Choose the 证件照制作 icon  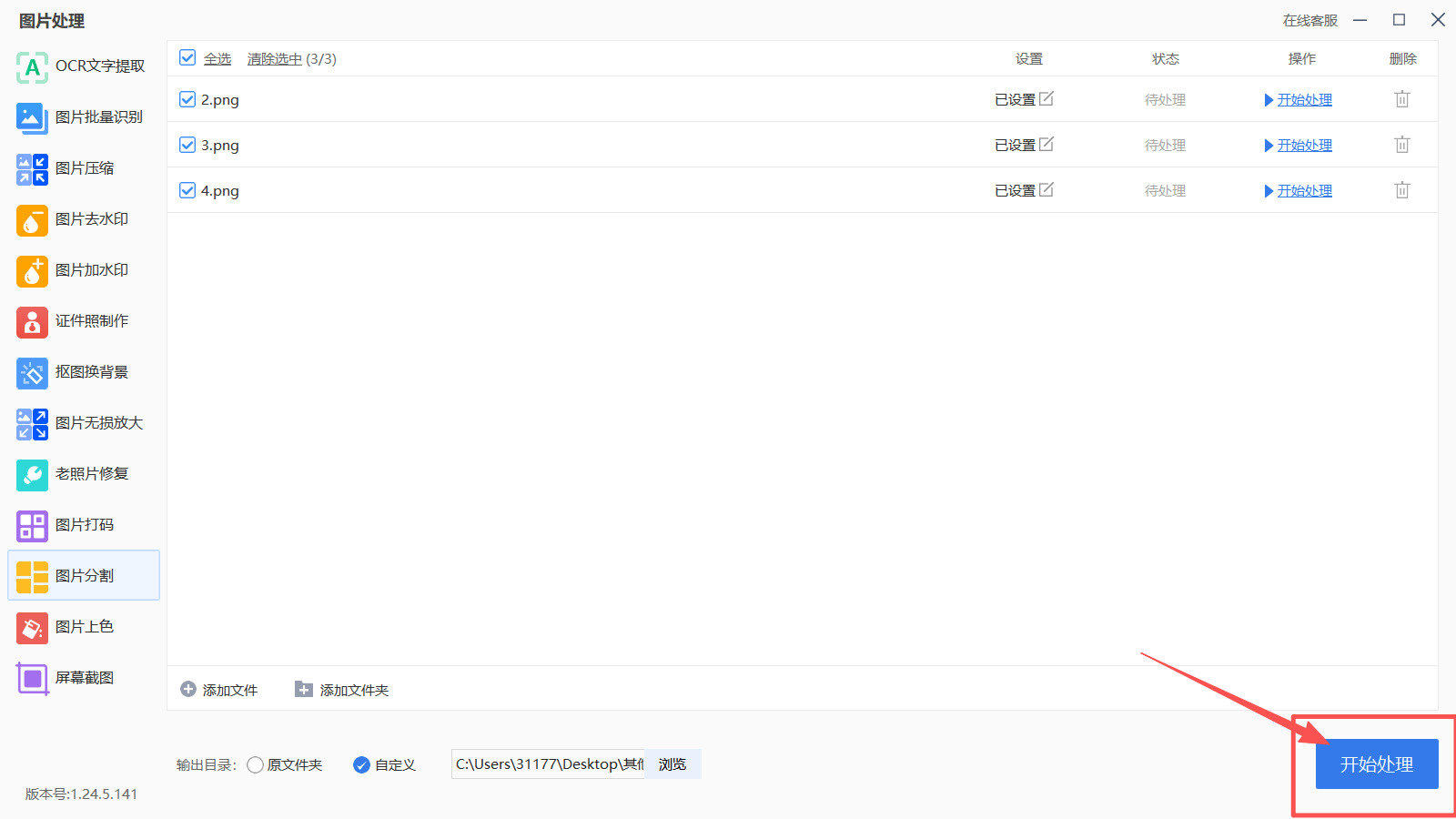click(32, 321)
